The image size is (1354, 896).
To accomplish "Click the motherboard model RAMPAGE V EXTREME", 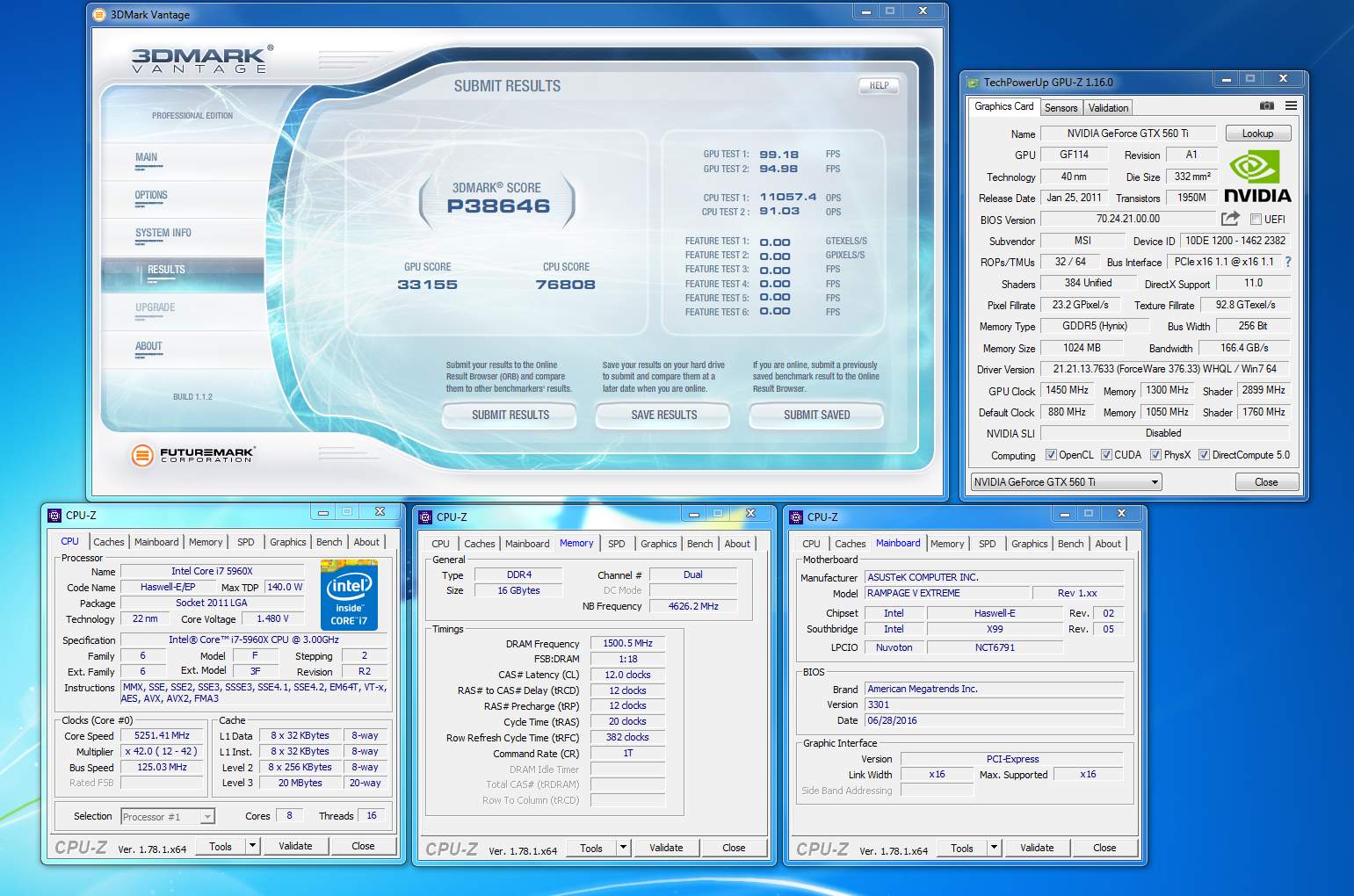I will (x=946, y=593).
